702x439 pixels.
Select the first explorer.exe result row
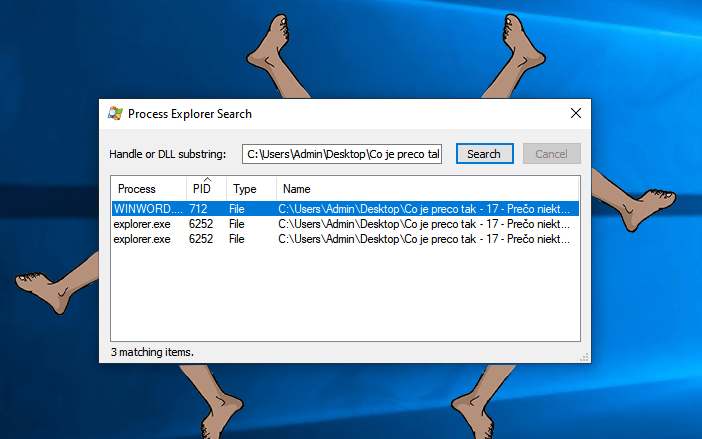pos(146,224)
